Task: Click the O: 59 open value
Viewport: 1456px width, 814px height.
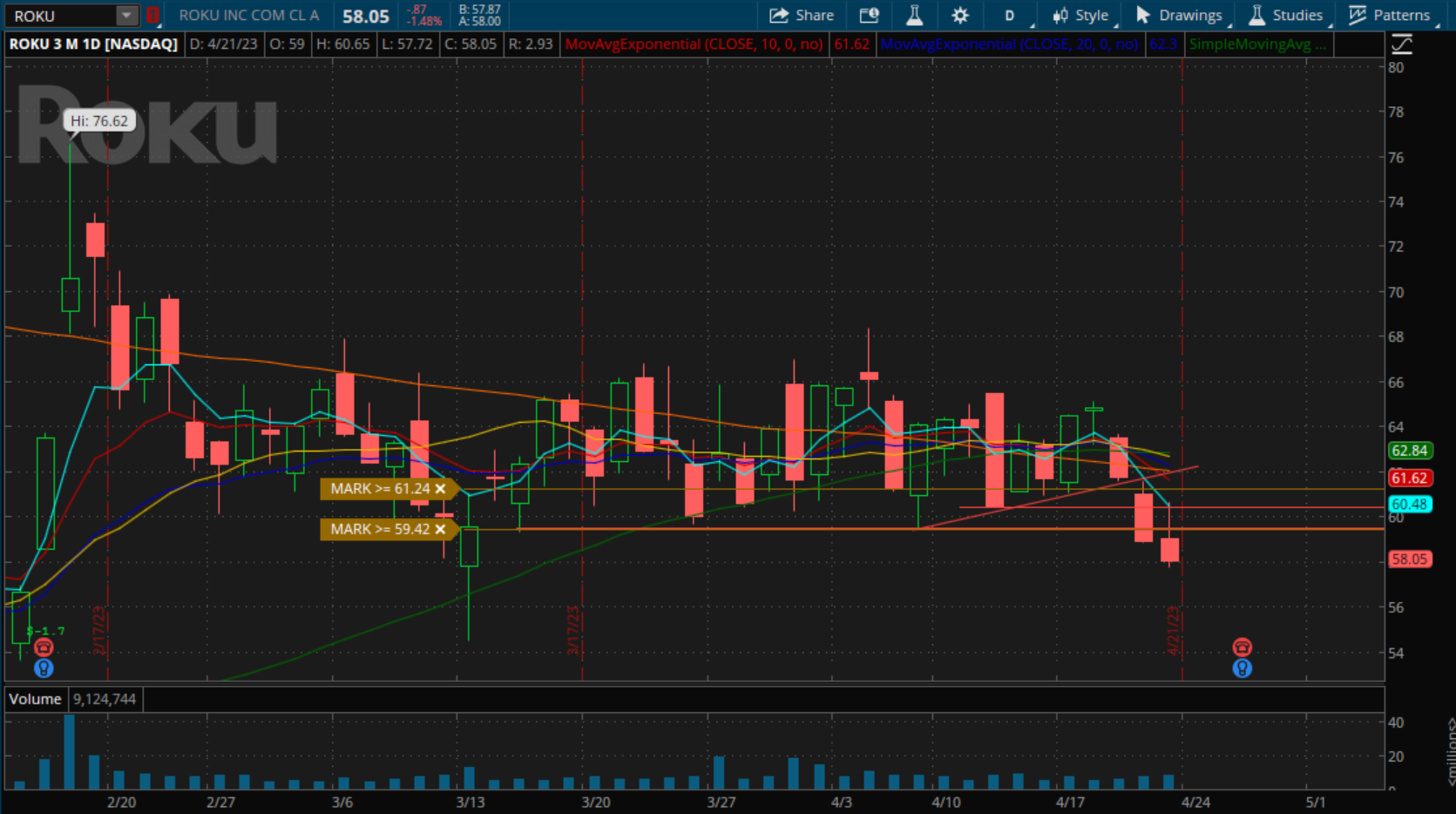Action: 287,44
